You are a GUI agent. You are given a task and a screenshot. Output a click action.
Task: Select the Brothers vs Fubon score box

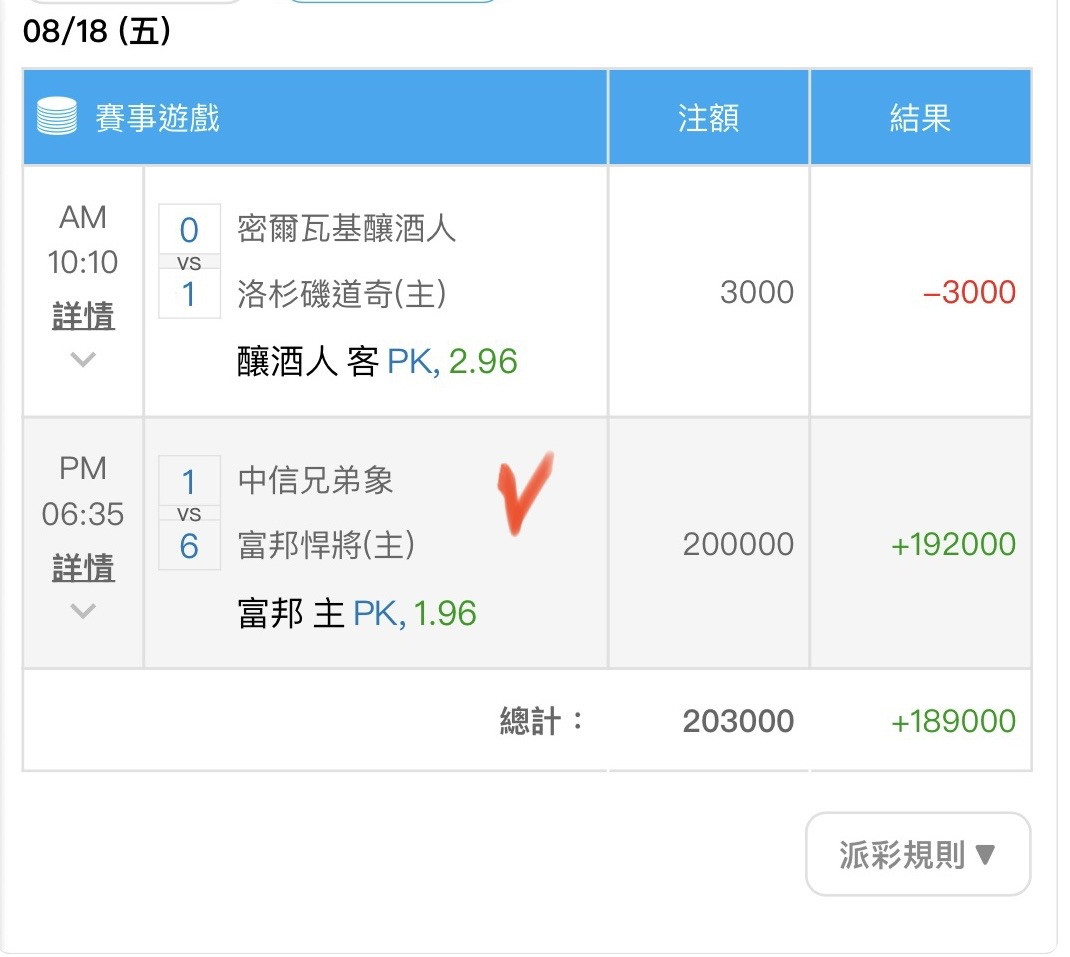(x=189, y=513)
